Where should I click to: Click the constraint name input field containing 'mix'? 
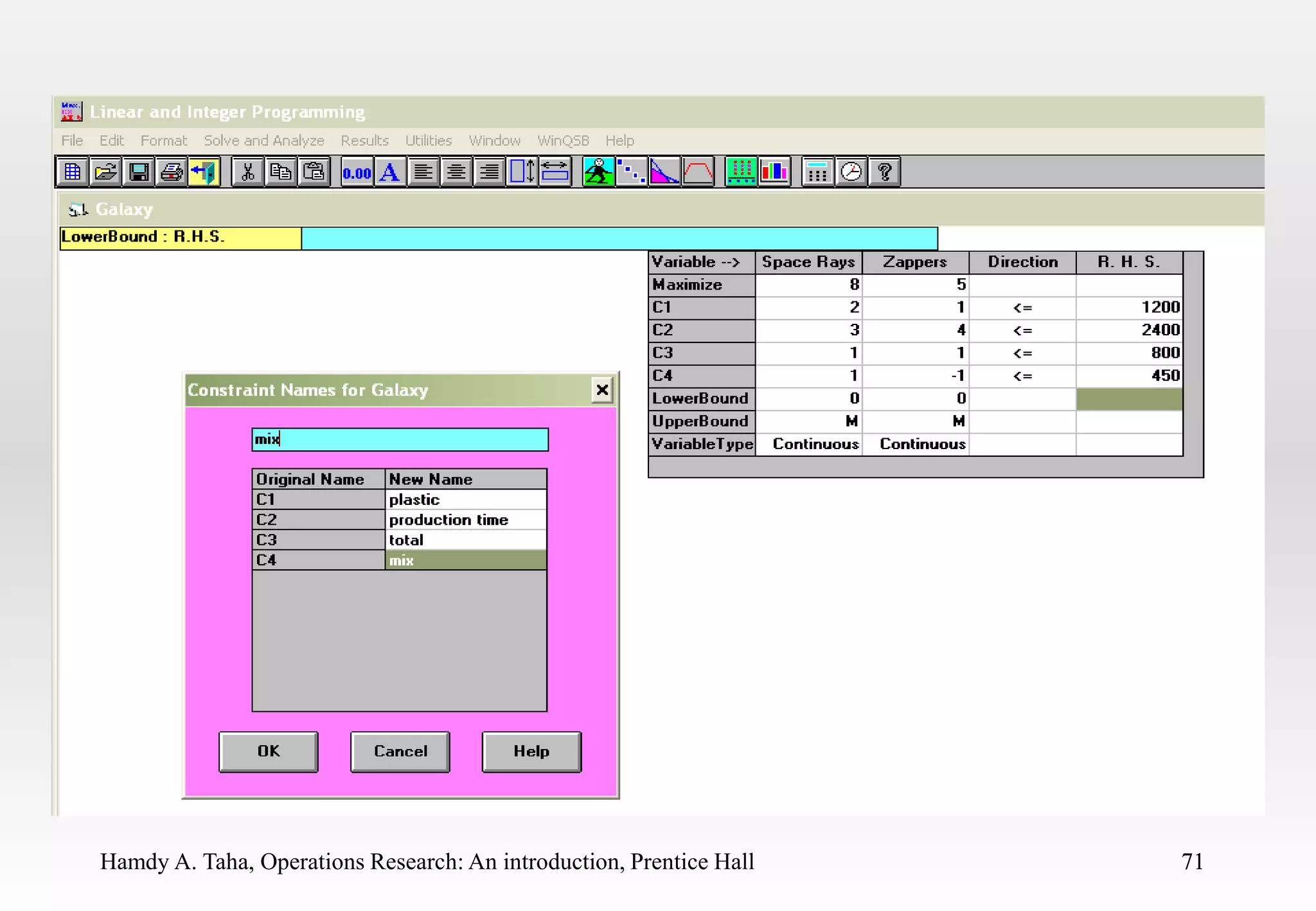400,440
